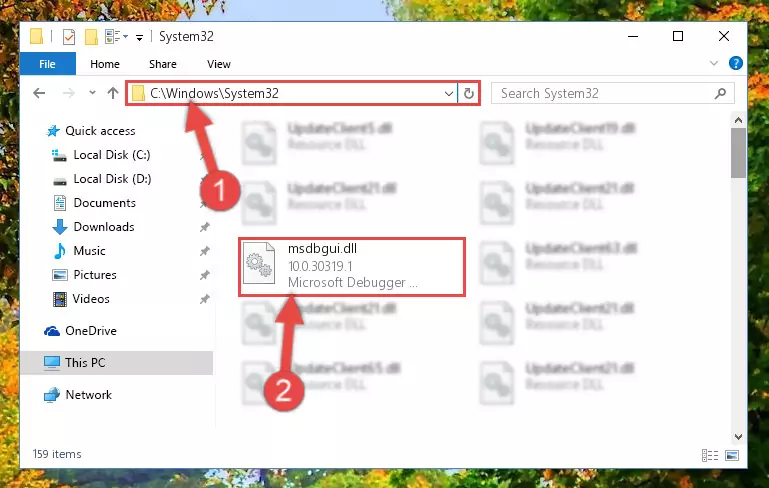
Task: Click the pin icon next to Pictures
Action: coord(205,275)
